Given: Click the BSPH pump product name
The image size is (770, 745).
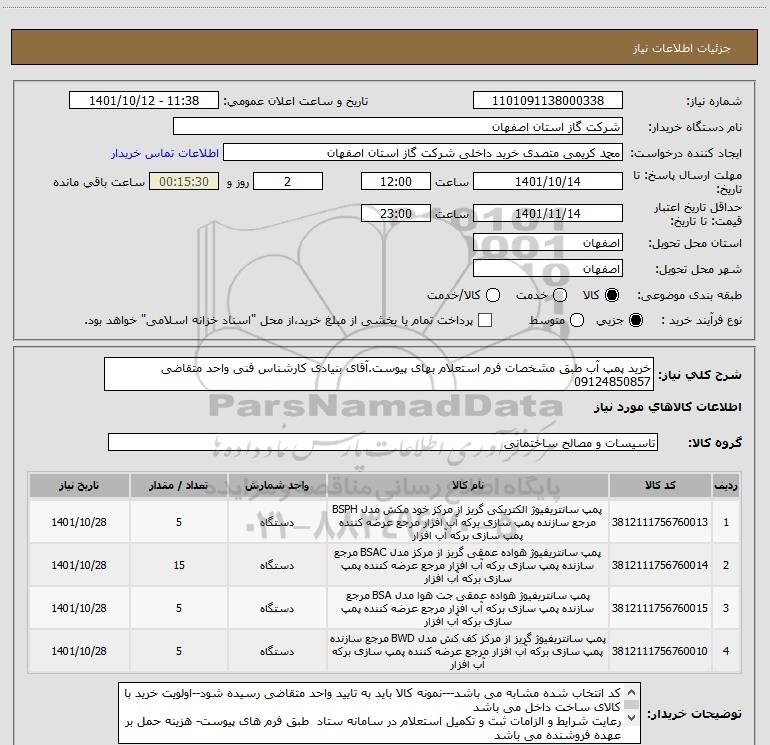Looking at the screenshot, I should point(468,522).
